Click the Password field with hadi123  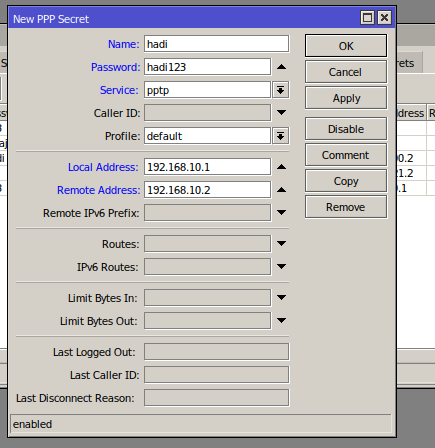(x=207, y=67)
